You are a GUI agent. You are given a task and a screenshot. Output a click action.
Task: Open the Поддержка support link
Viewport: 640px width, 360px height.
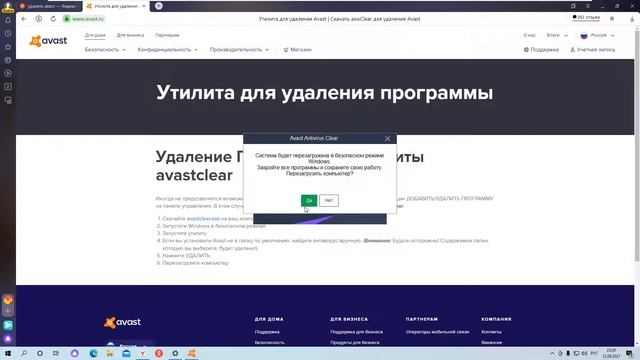tap(541, 50)
